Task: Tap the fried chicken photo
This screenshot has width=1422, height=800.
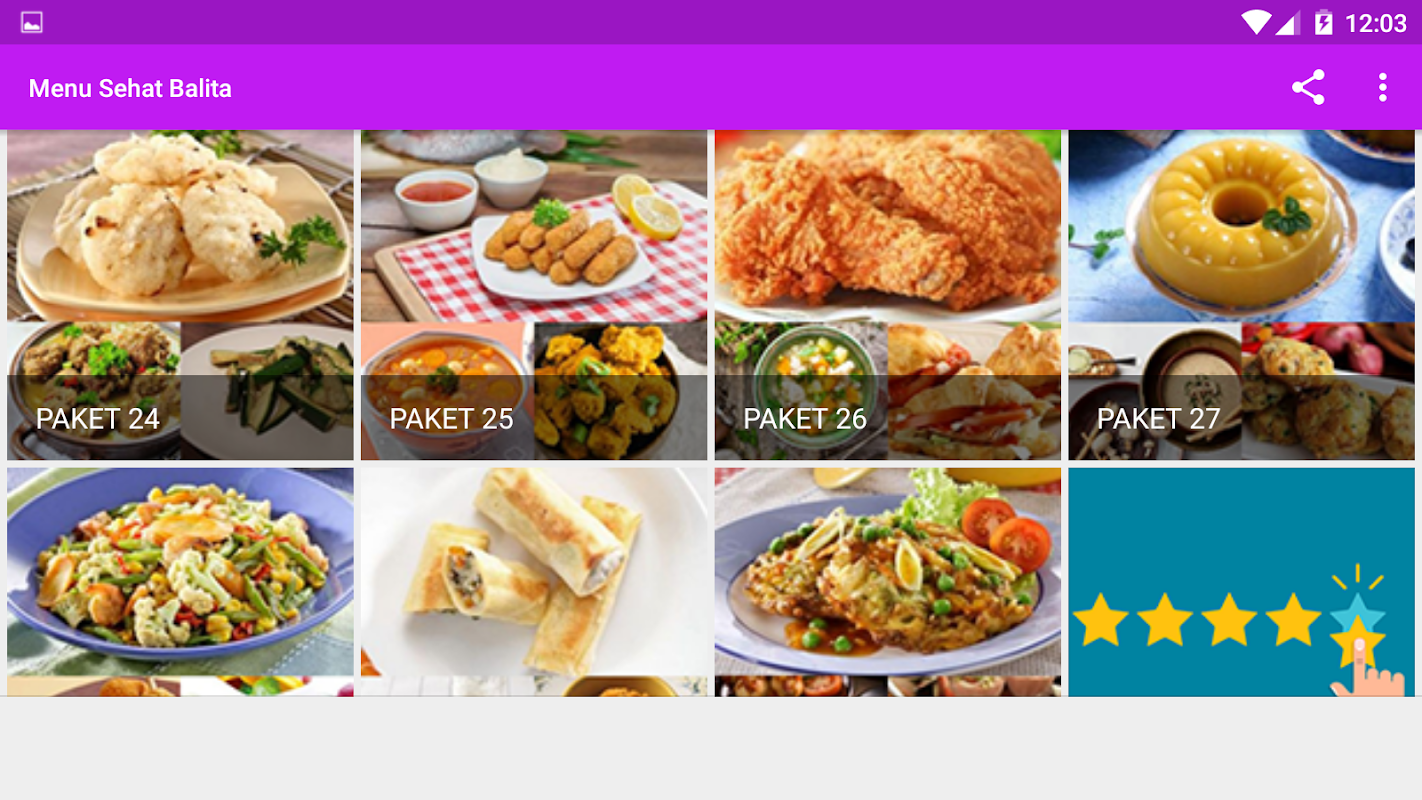Action: [x=888, y=226]
